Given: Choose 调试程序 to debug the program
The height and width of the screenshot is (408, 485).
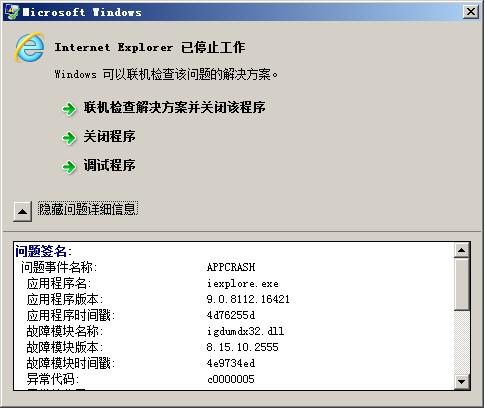Looking at the screenshot, I should tap(109, 165).
